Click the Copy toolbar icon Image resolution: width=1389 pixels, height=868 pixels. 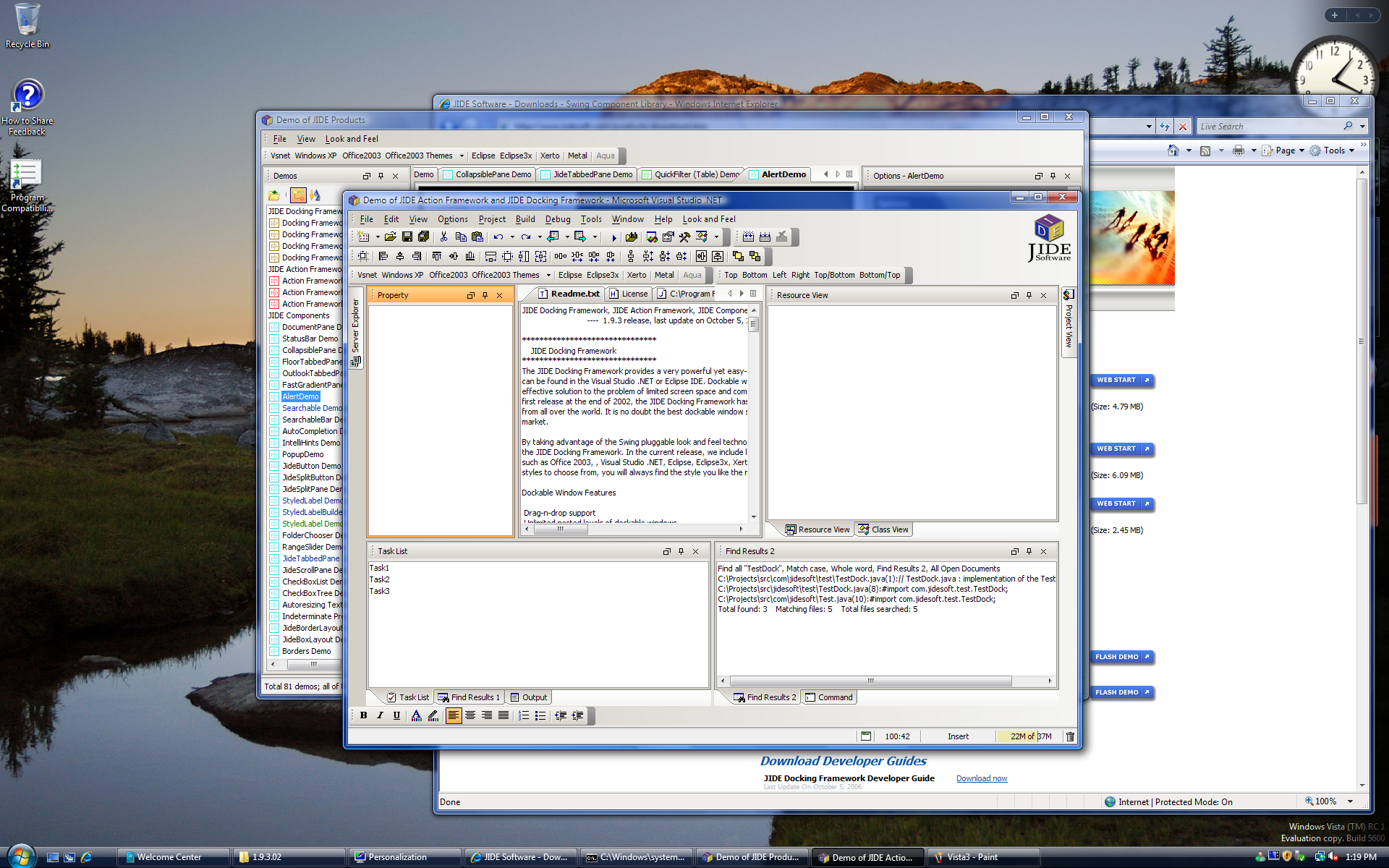461,237
